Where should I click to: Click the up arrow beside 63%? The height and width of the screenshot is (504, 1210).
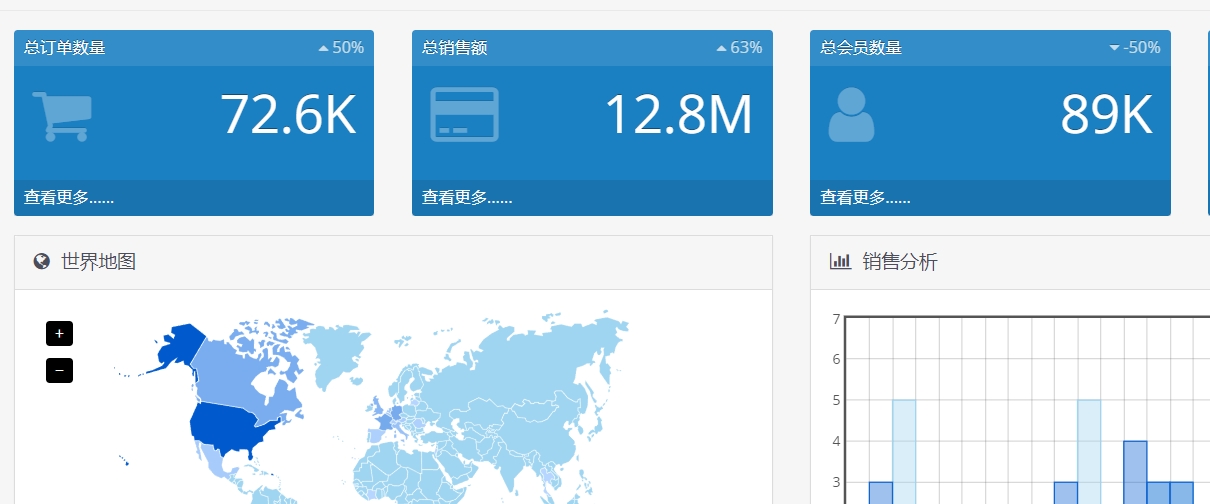pos(721,48)
